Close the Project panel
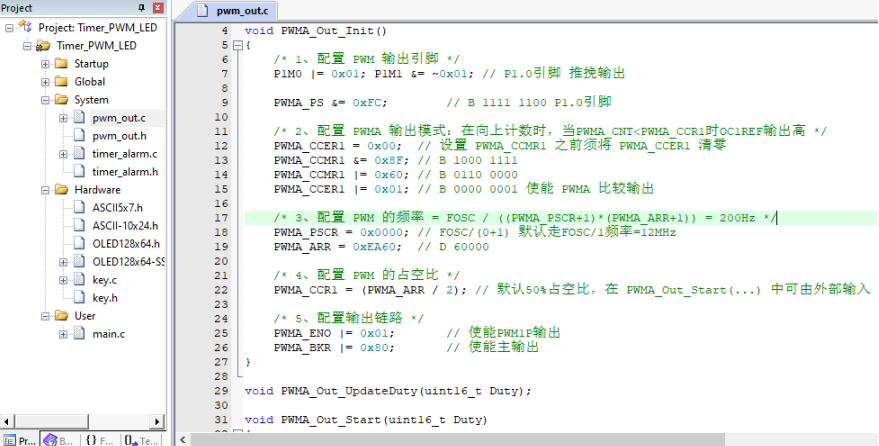This screenshot has height=446, width=879. [x=158, y=7]
